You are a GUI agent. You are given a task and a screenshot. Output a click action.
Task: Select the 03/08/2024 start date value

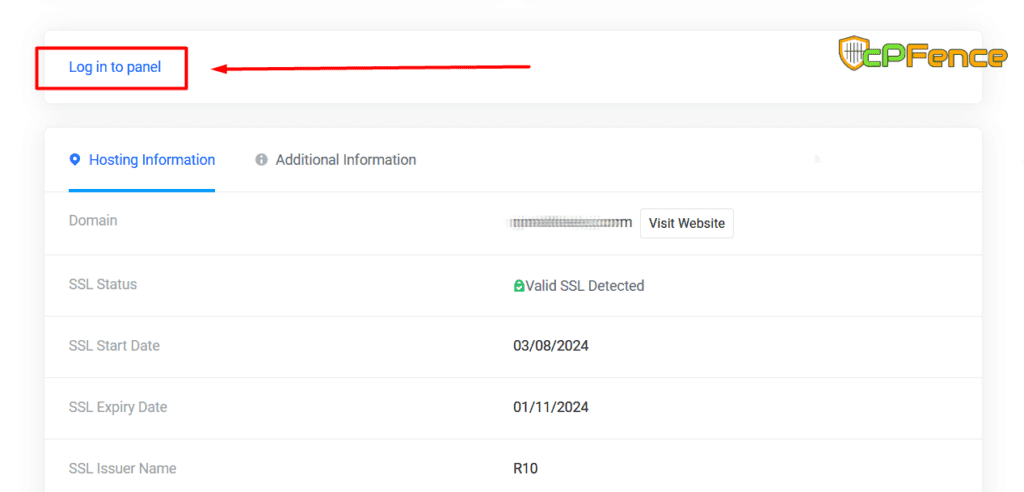(551, 346)
